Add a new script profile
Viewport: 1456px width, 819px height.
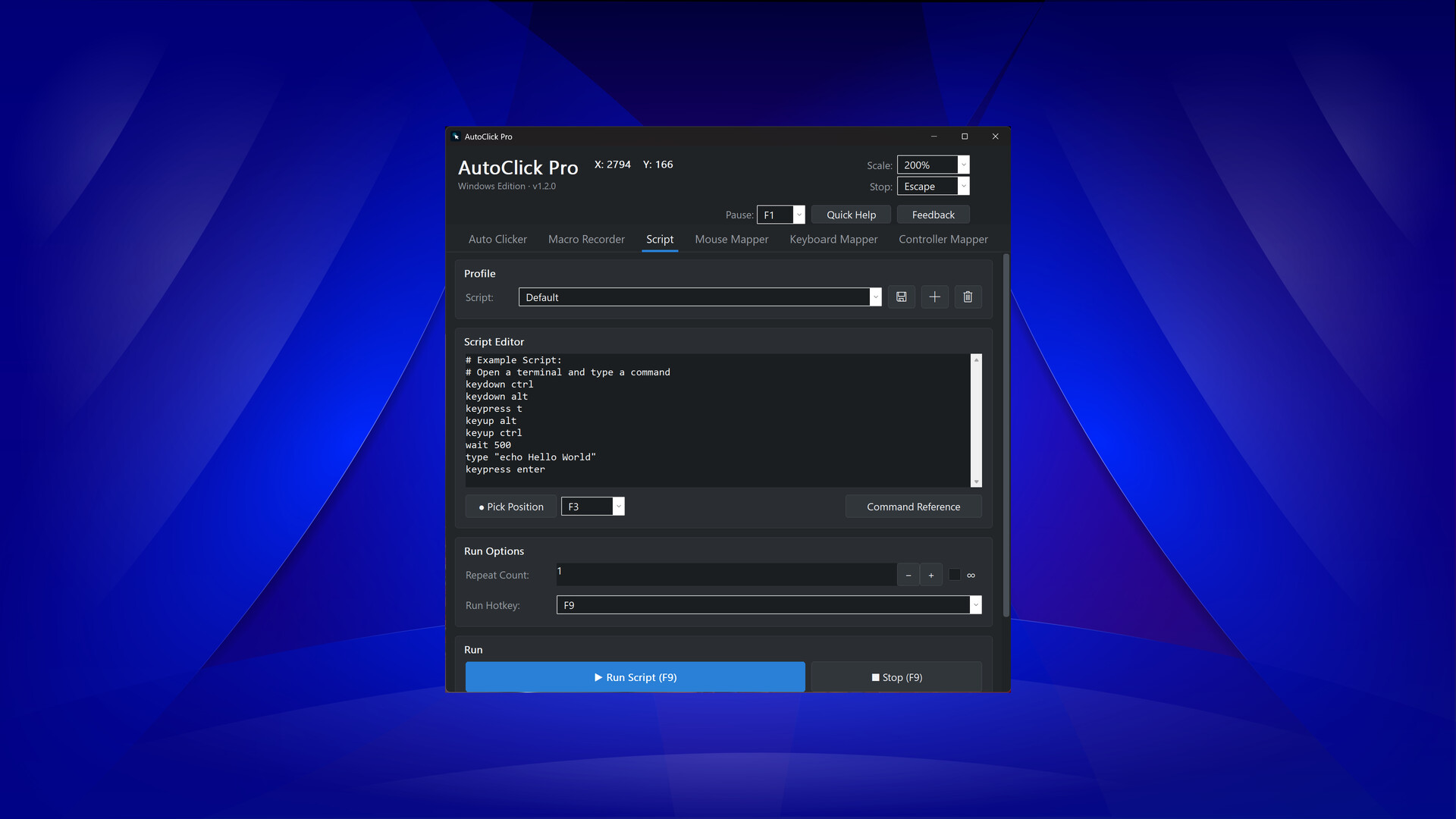tap(934, 297)
